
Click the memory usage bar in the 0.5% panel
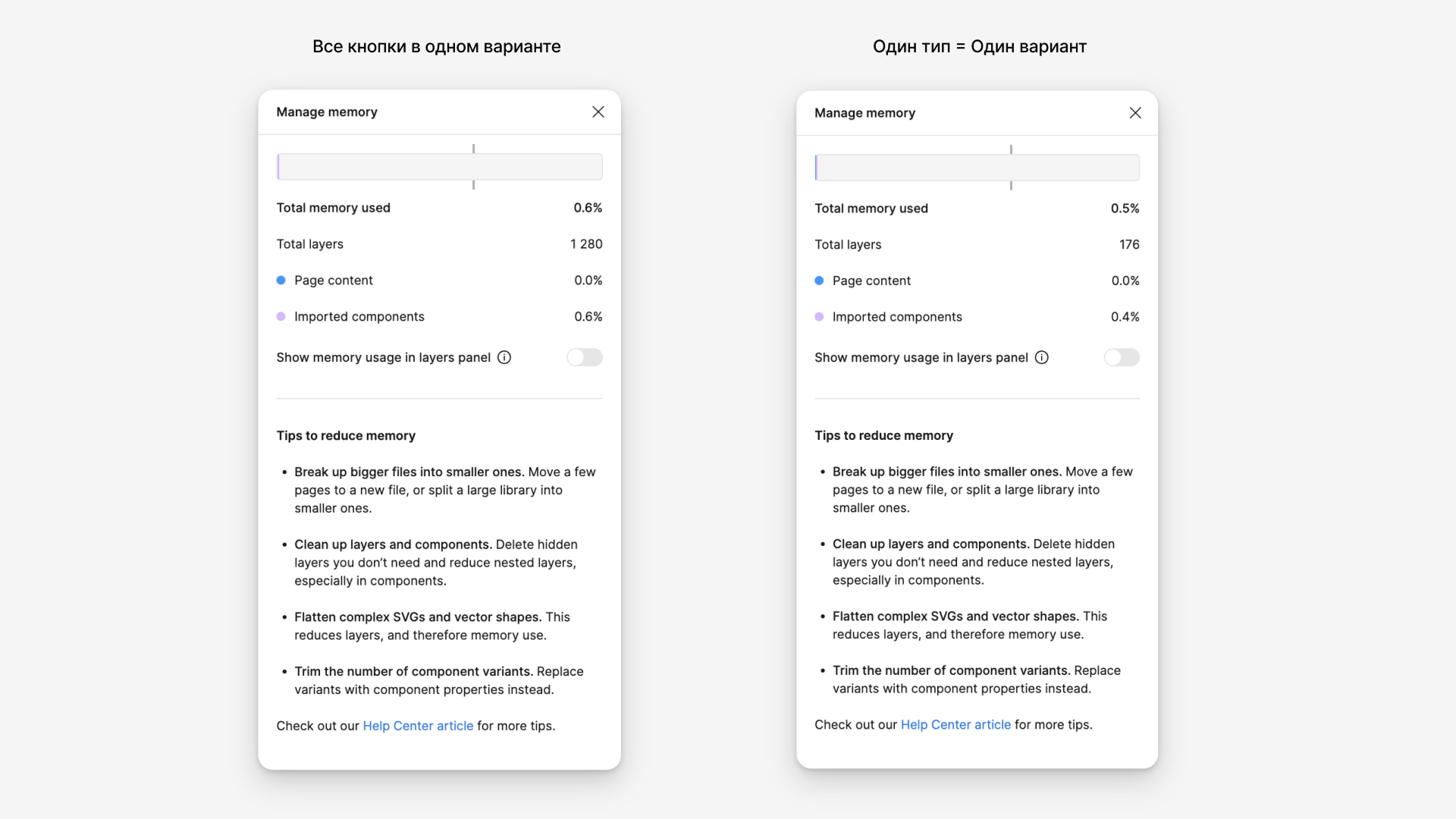(x=977, y=168)
